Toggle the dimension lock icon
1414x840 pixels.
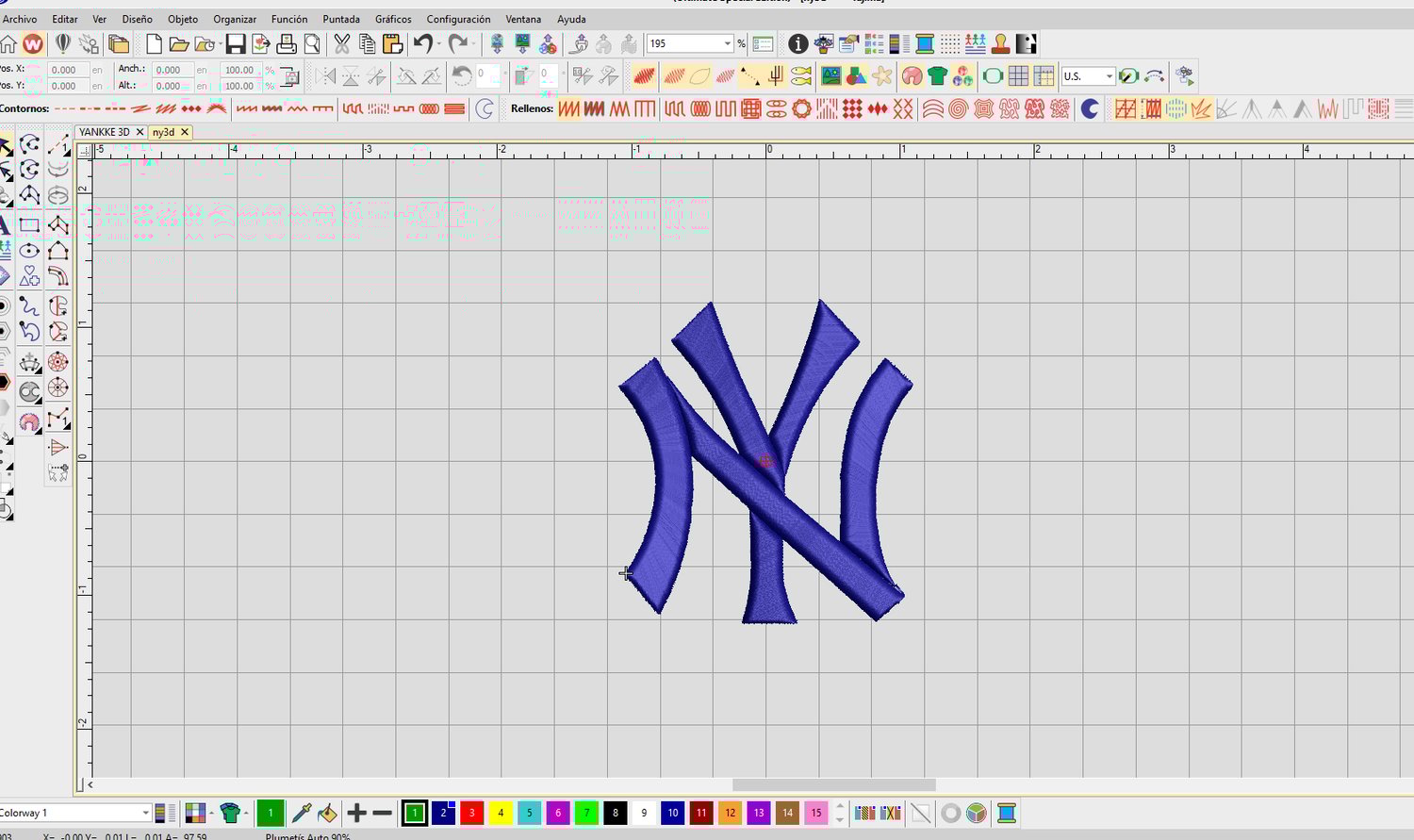(x=290, y=77)
